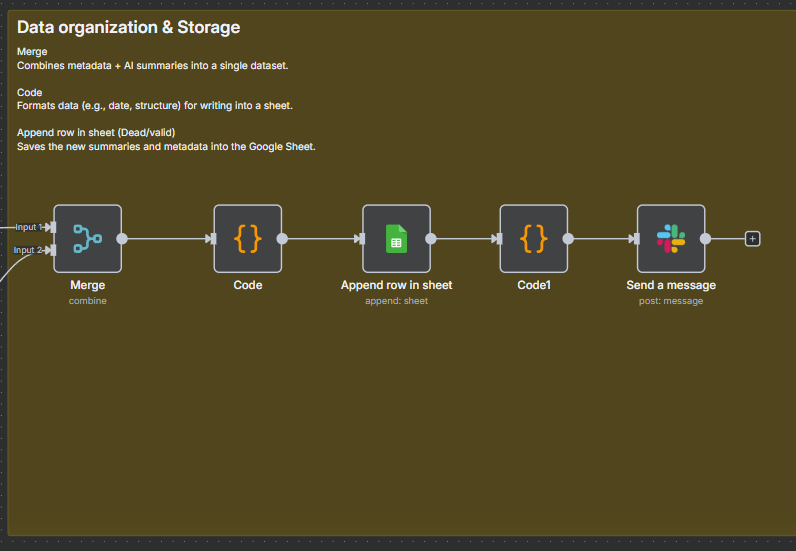The height and width of the screenshot is (551, 796).
Task: Select the Code1 node icon
Action: coord(534,239)
